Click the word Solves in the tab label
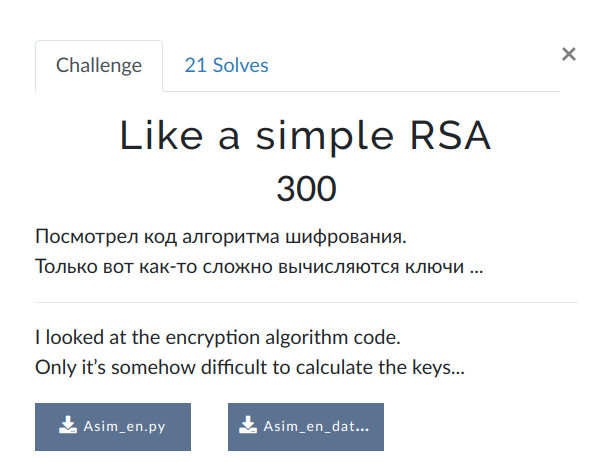This screenshot has width=615, height=462. tap(240, 65)
